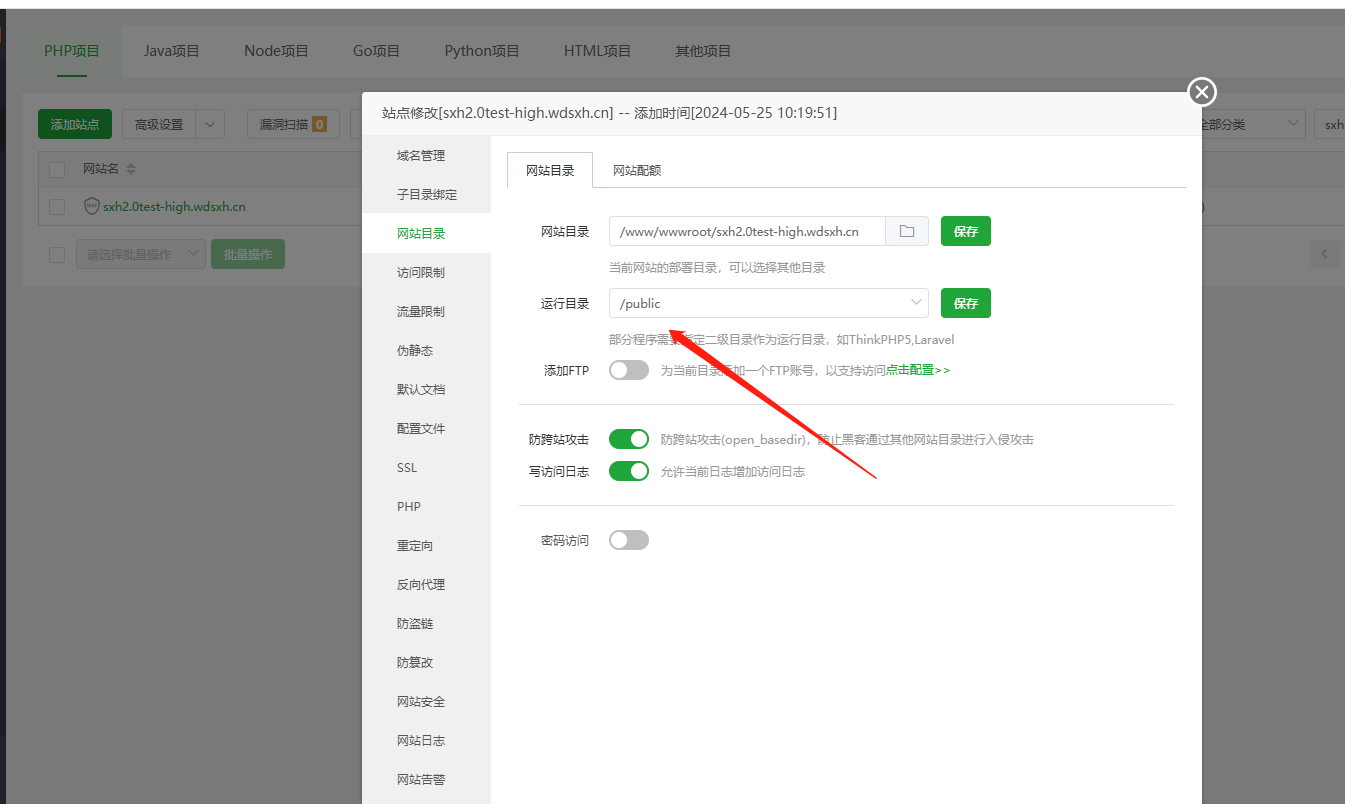This screenshot has width=1345, height=804.
Task: Open 访问限制 in dialog sidebar
Action: tap(427, 272)
